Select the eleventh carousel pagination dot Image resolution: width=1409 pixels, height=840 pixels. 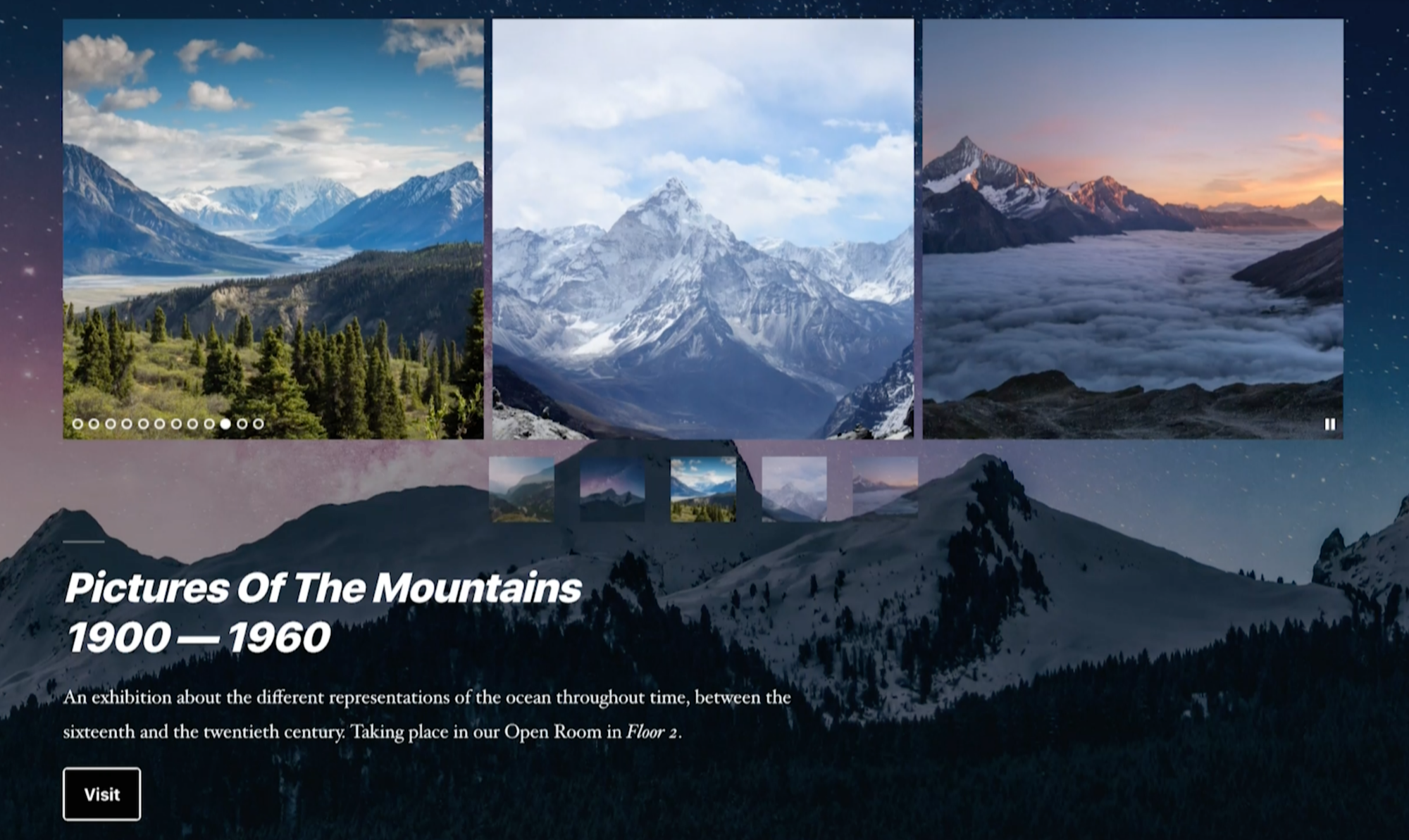[x=242, y=424]
